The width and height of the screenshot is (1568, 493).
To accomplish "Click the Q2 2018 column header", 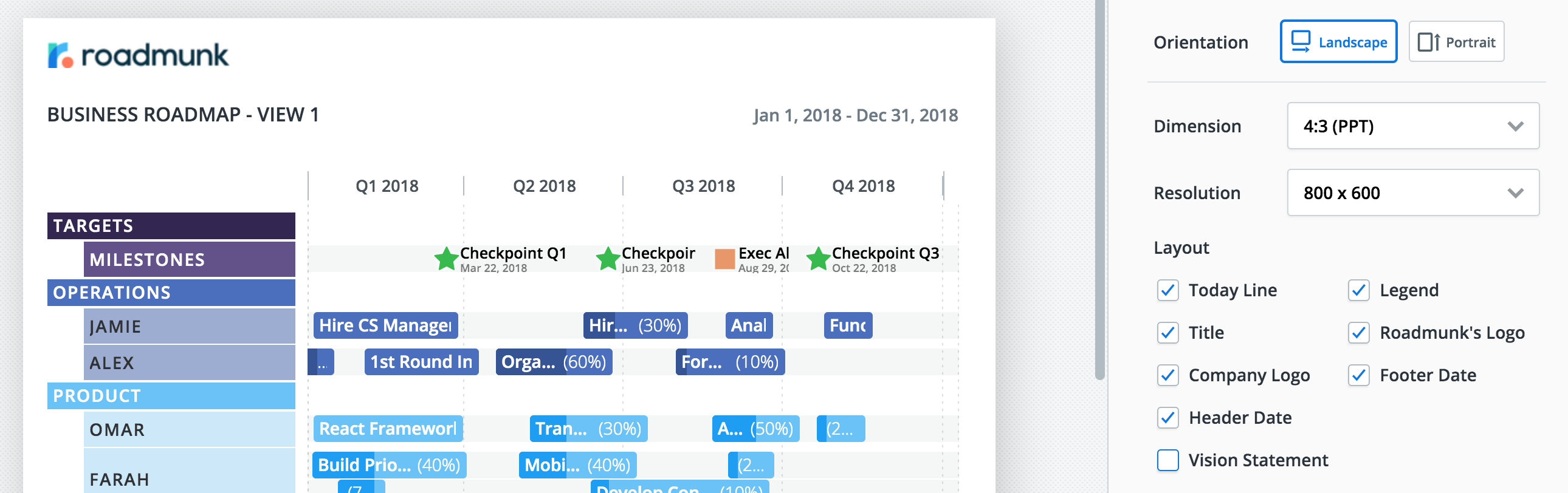I will click(x=543, y=186).
